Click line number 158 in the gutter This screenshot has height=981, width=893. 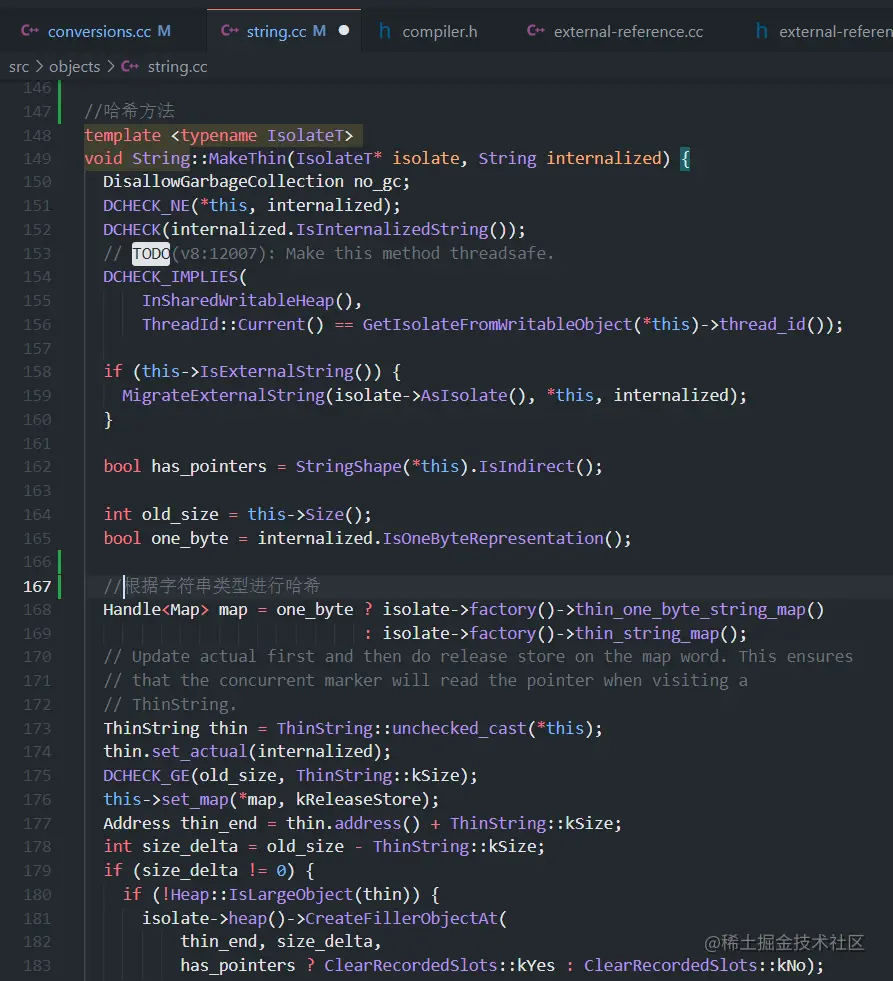(x=37, y=372)
